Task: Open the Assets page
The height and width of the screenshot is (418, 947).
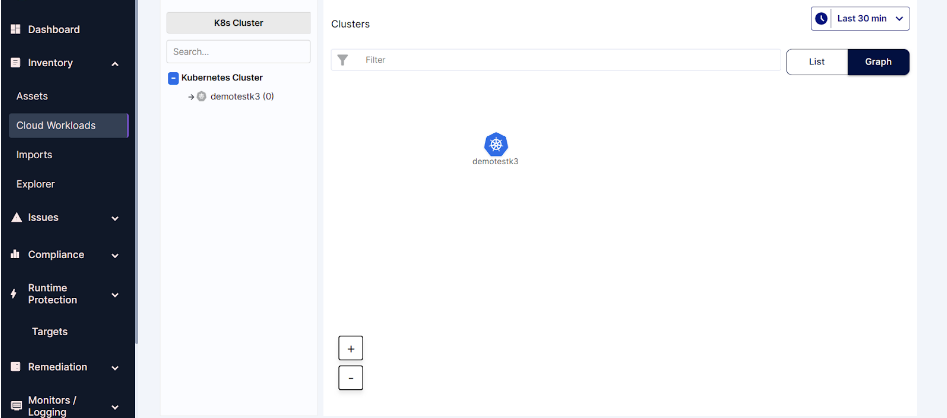Action: tap(32, 96)
